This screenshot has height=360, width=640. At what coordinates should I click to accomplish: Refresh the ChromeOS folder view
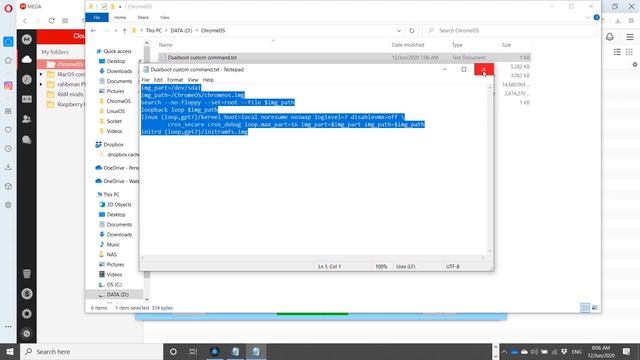pos(412,31)
